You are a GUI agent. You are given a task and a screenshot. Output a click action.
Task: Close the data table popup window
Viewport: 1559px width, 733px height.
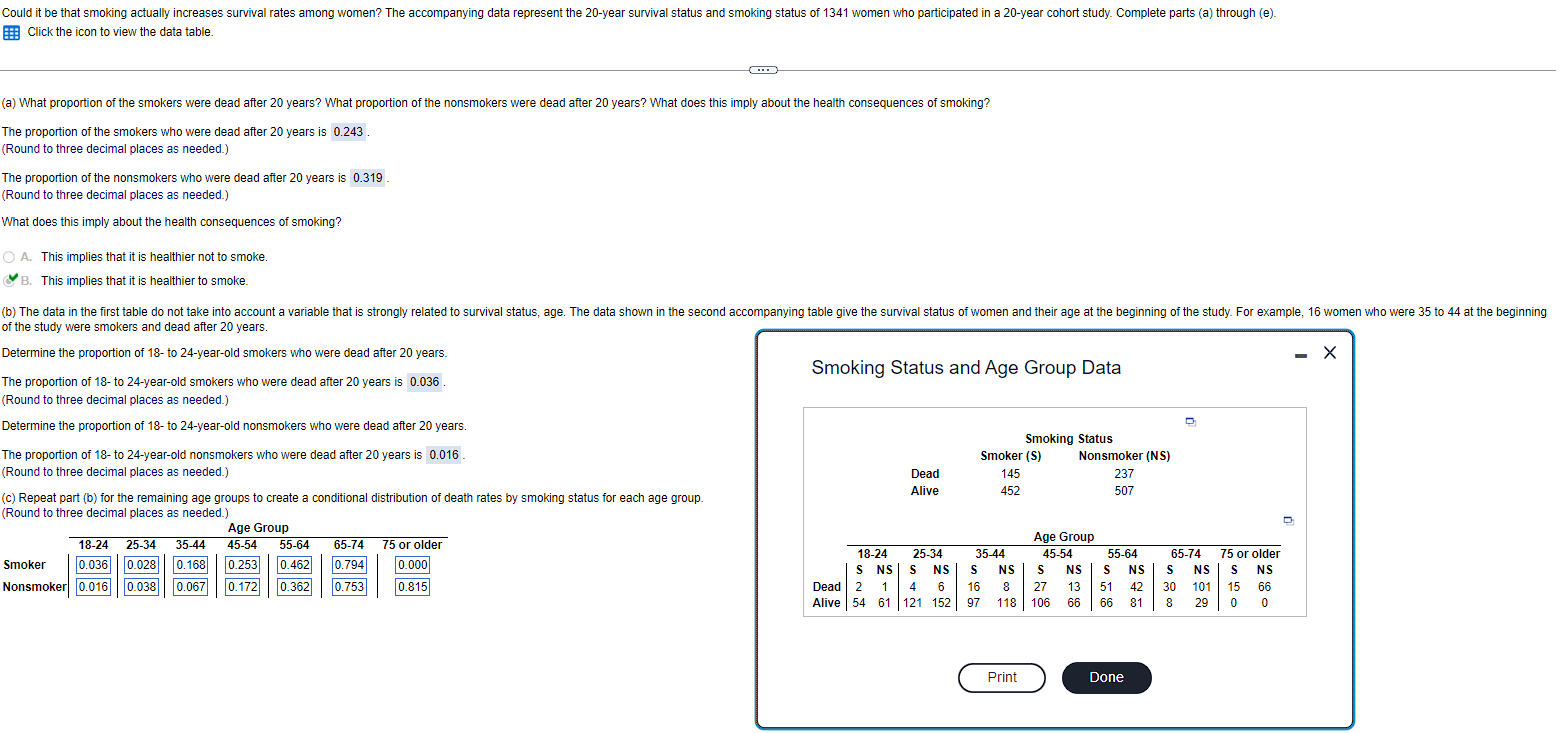1329,352
